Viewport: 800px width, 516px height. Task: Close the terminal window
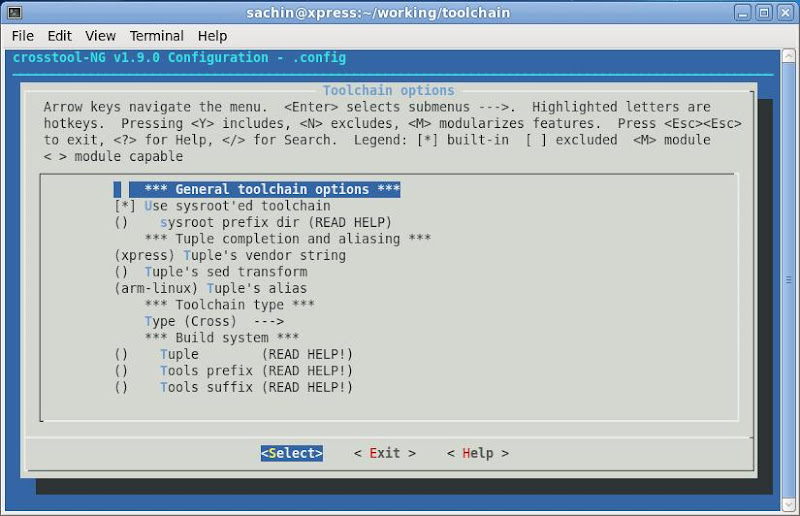tap(785, 12)
